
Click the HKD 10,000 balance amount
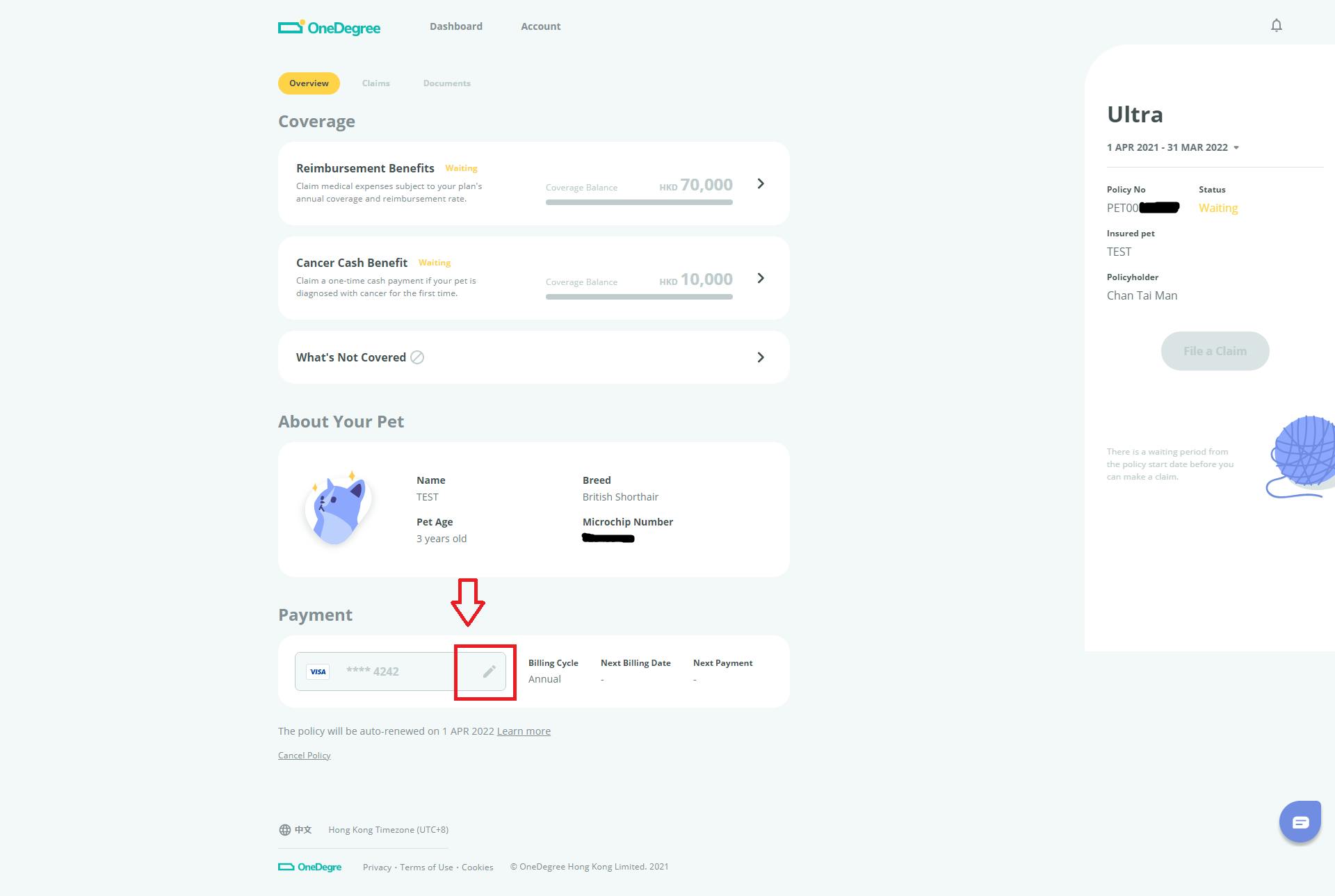[696, 279]
